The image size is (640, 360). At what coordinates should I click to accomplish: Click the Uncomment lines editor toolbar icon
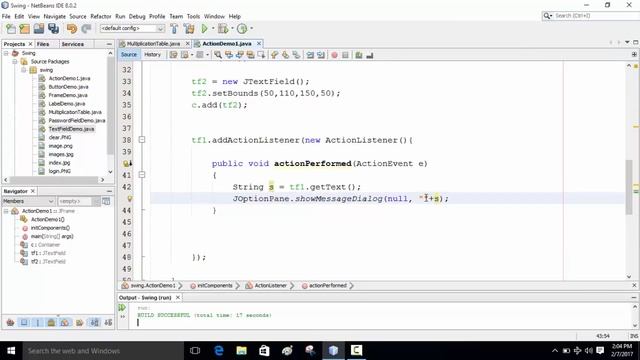[370, 55]
